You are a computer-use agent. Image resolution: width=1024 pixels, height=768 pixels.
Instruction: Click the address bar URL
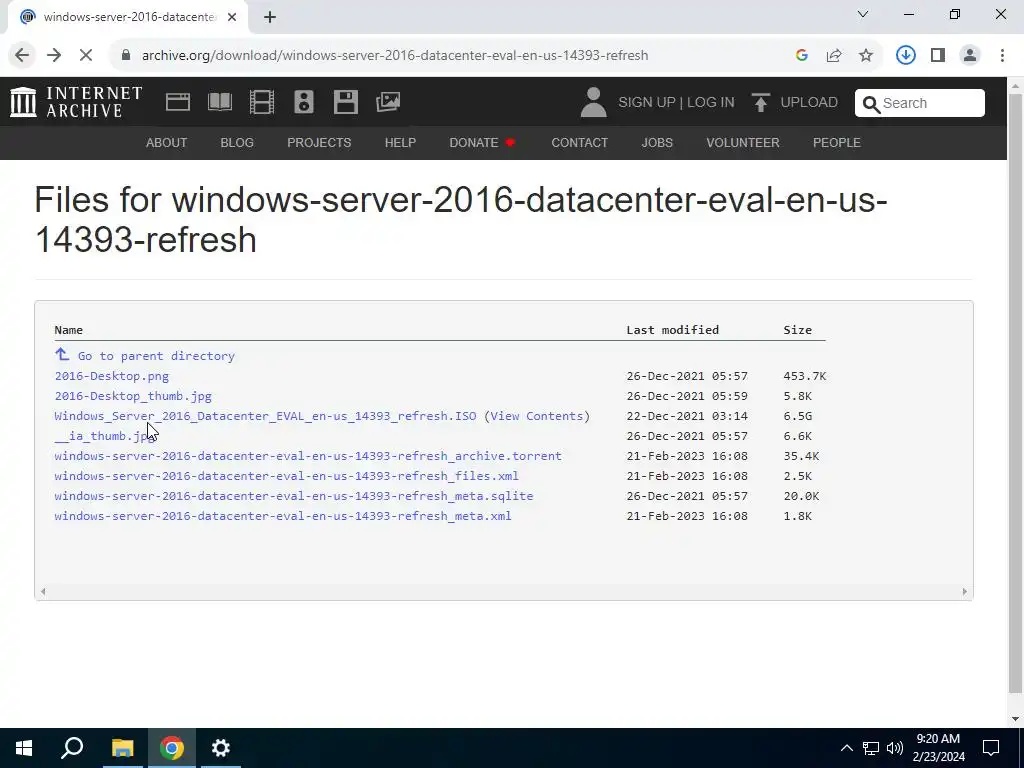(395, 56)
